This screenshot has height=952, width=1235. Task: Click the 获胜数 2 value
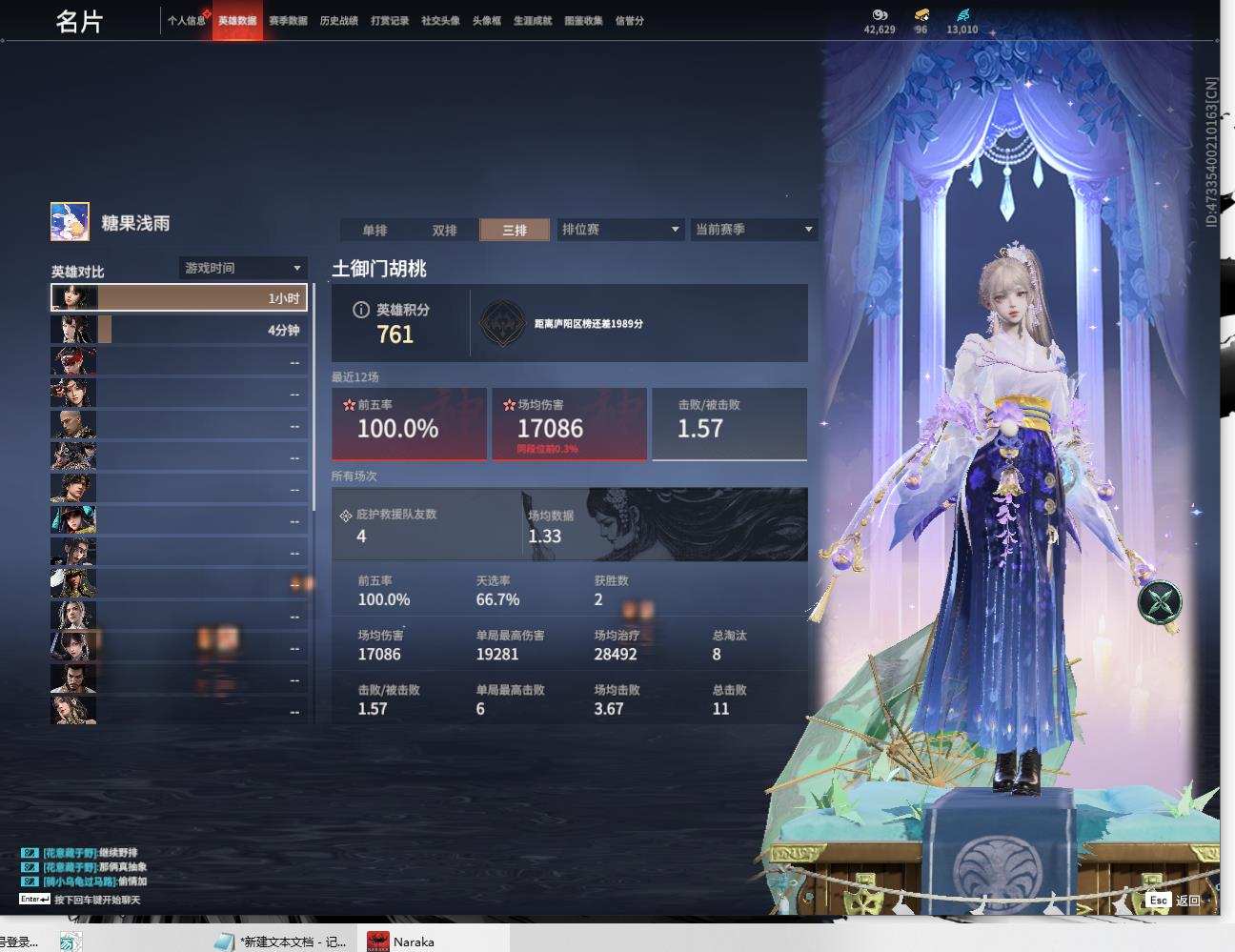coord(598,599)
